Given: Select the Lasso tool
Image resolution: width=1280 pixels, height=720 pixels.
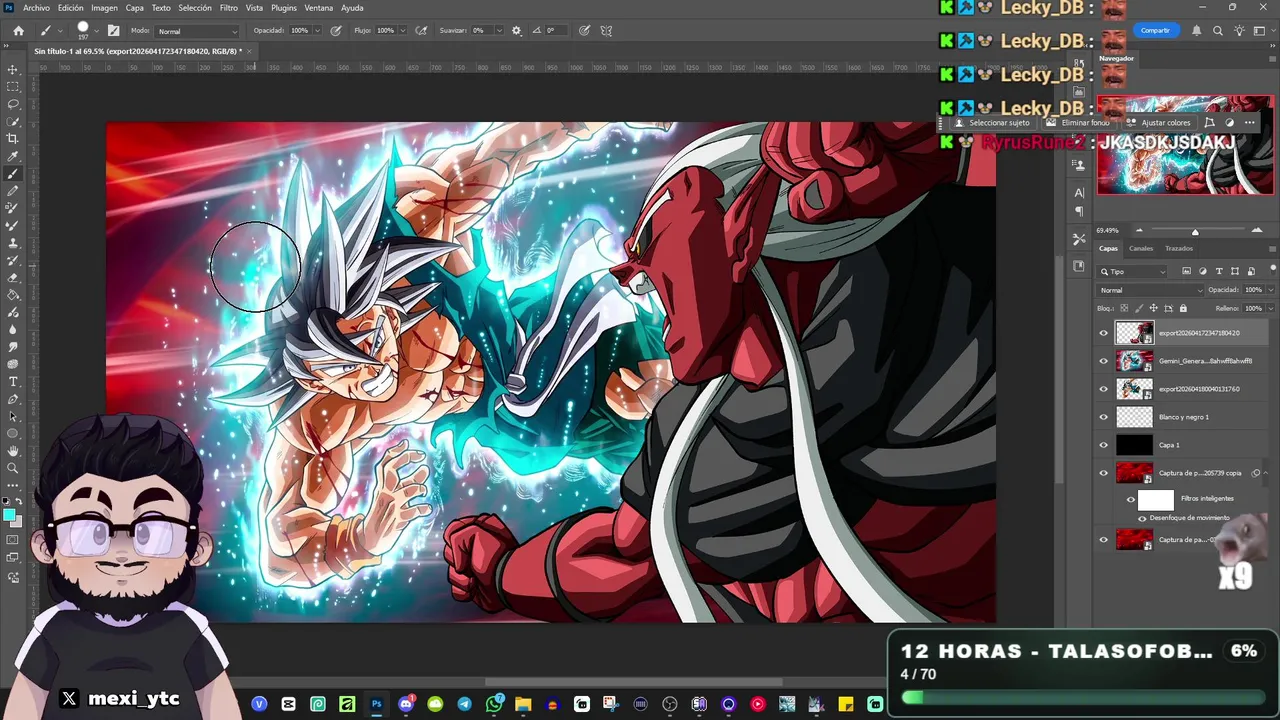Looking at the screenshot, I should tap(13, 104).
